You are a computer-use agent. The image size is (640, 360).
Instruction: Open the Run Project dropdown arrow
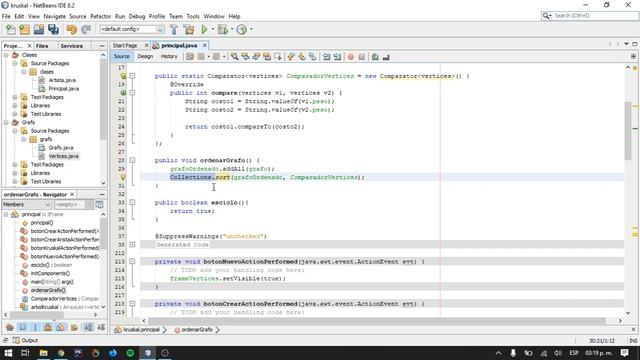click(213, 29)
